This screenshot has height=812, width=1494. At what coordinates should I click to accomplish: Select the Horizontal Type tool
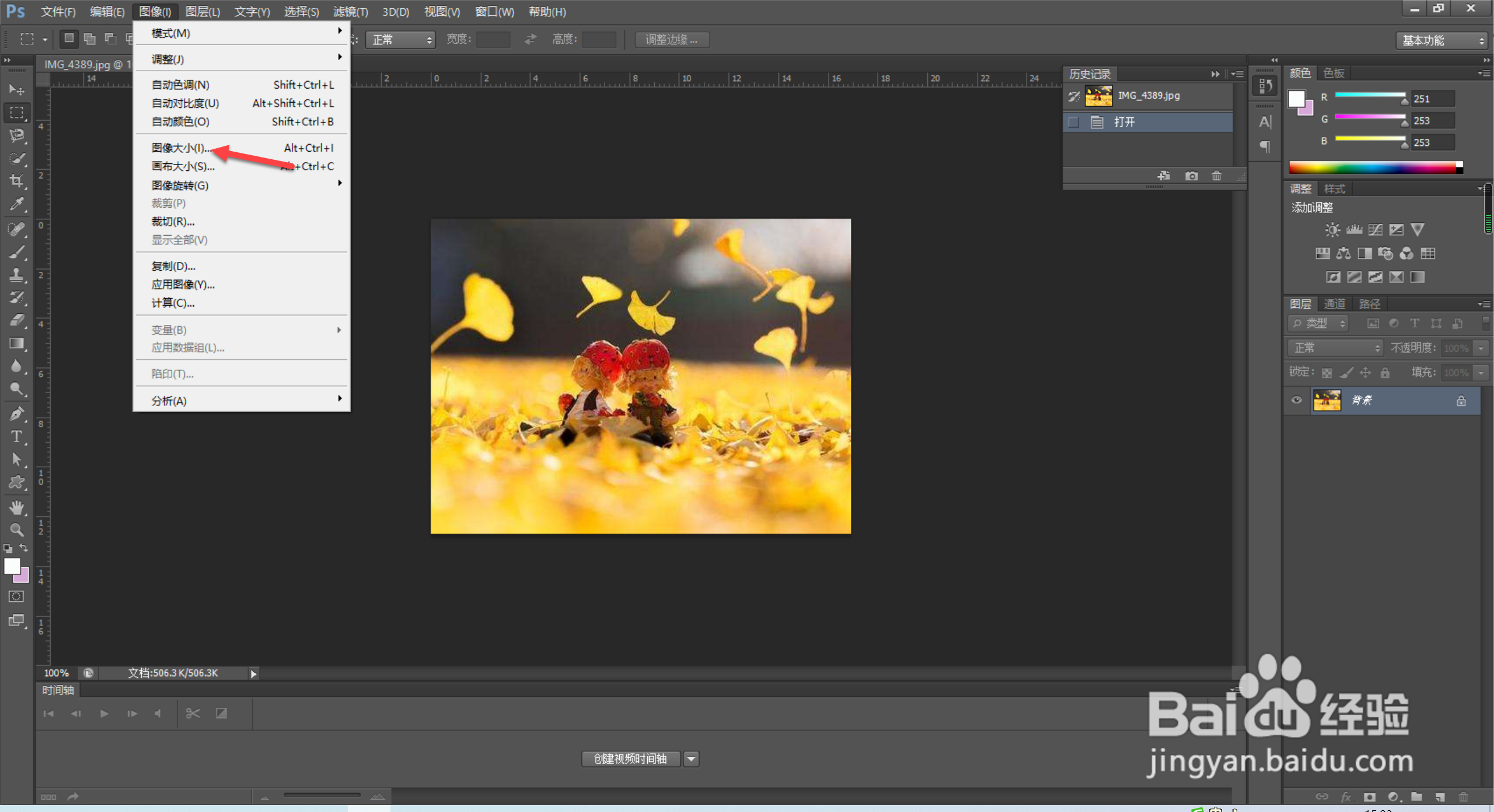(16, 437)
